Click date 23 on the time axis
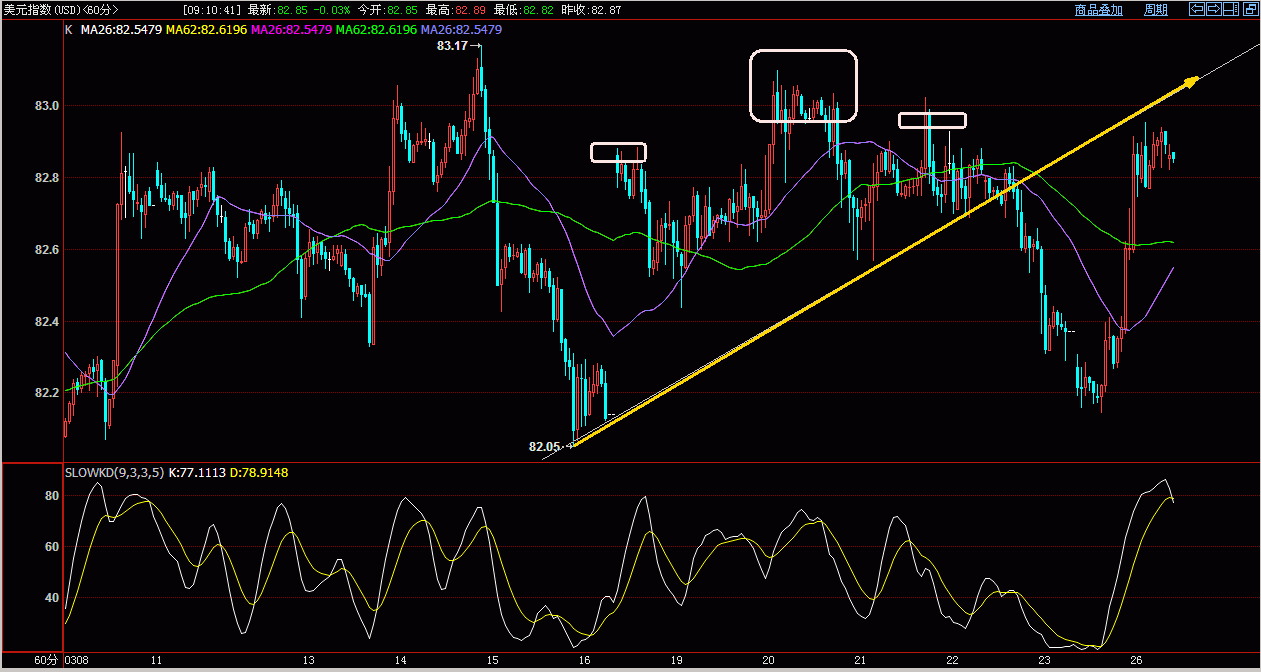1261x672 pixels. (1045, 662)
